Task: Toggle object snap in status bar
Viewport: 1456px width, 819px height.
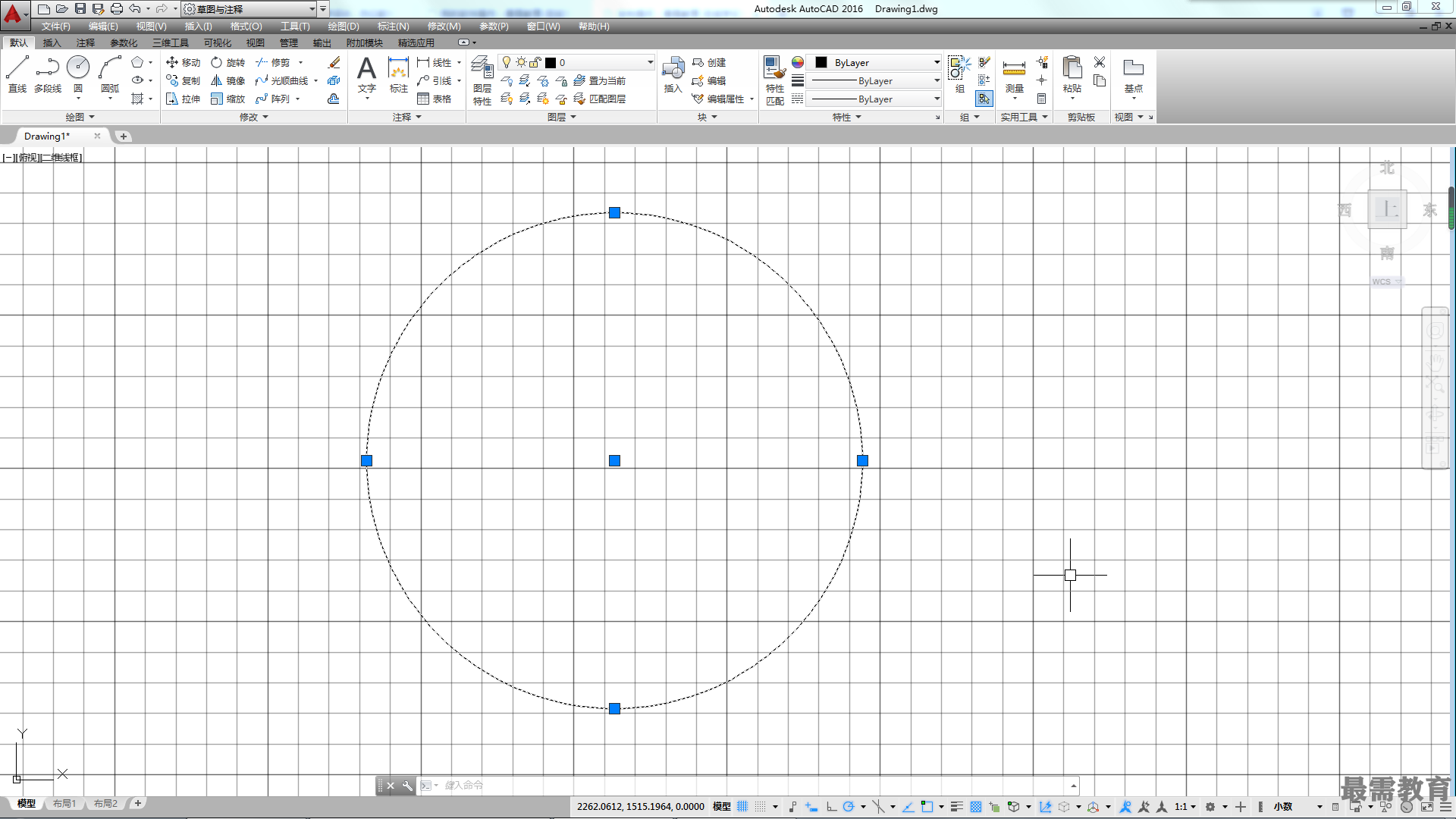Action: (x=927, y=807)
